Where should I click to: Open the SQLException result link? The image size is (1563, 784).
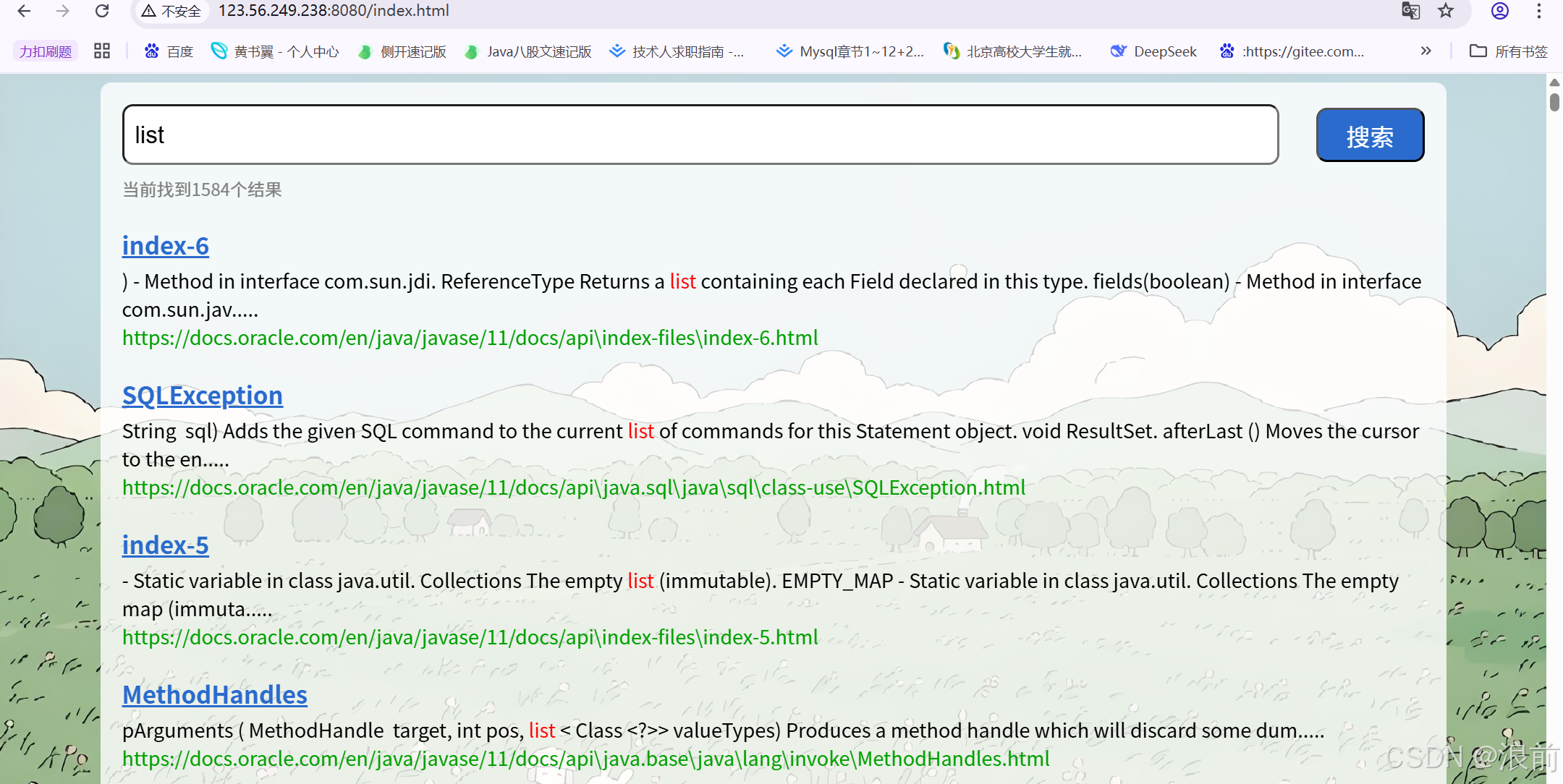click(202, 396)
